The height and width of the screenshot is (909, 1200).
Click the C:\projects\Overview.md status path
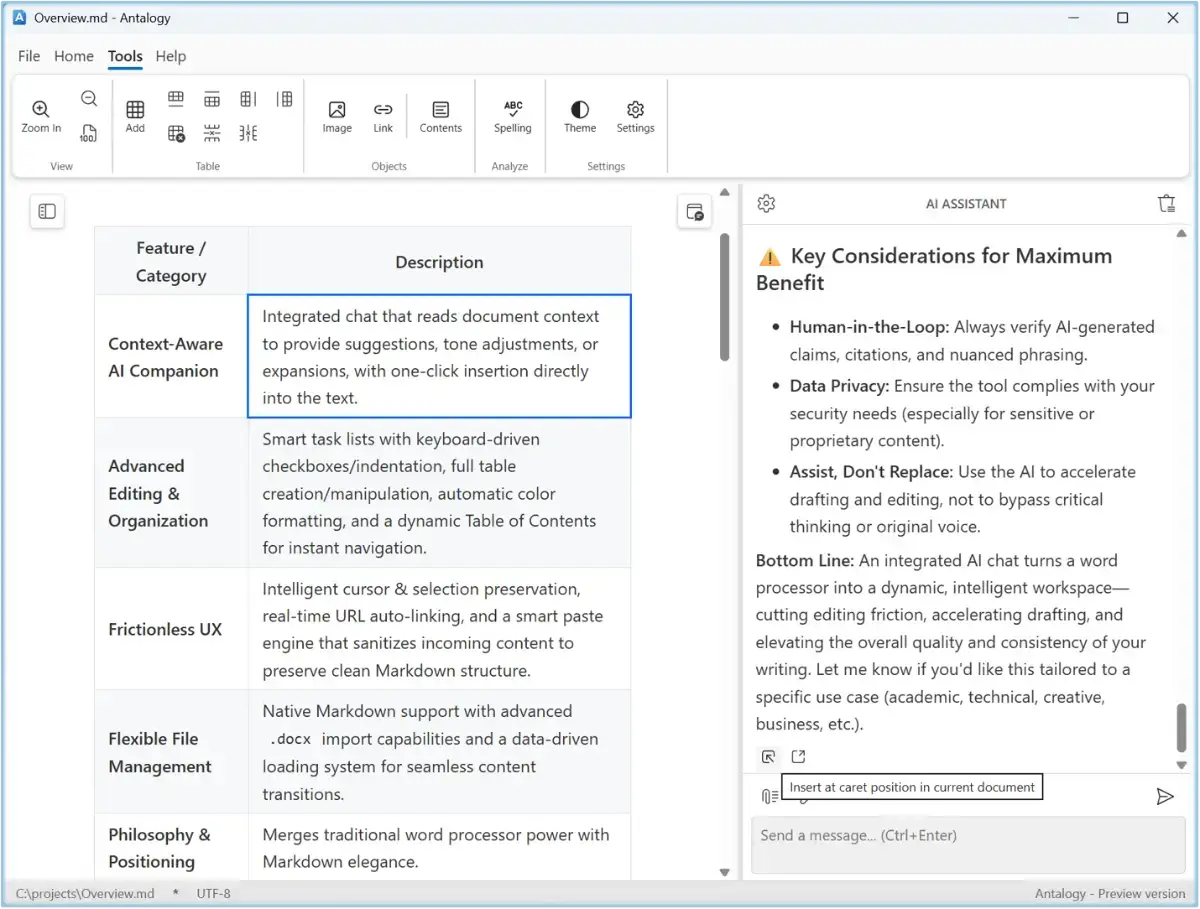click(x=85, y=893)
